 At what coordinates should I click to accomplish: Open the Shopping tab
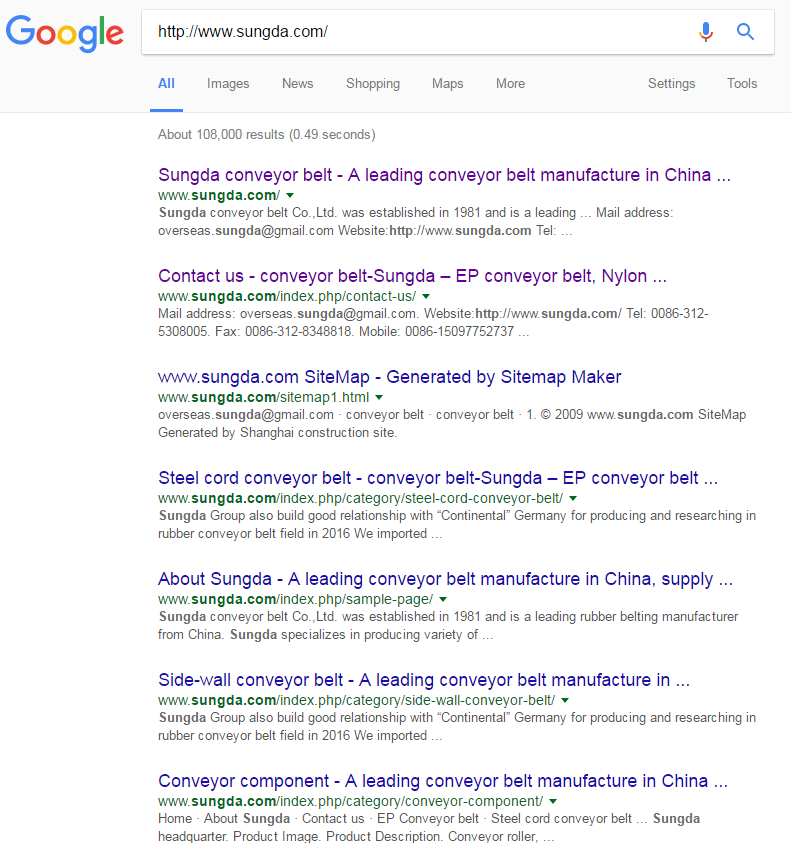click(373, 84)
